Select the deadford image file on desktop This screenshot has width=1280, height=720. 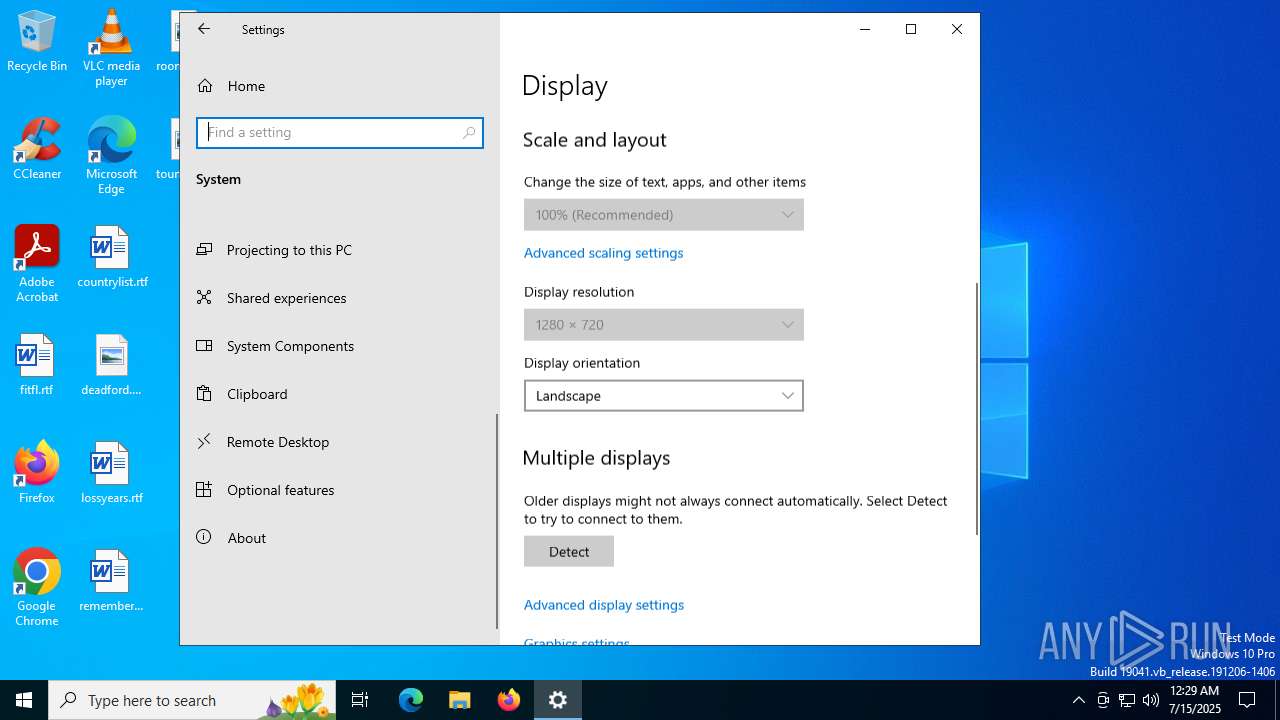[x=111, y=365]
